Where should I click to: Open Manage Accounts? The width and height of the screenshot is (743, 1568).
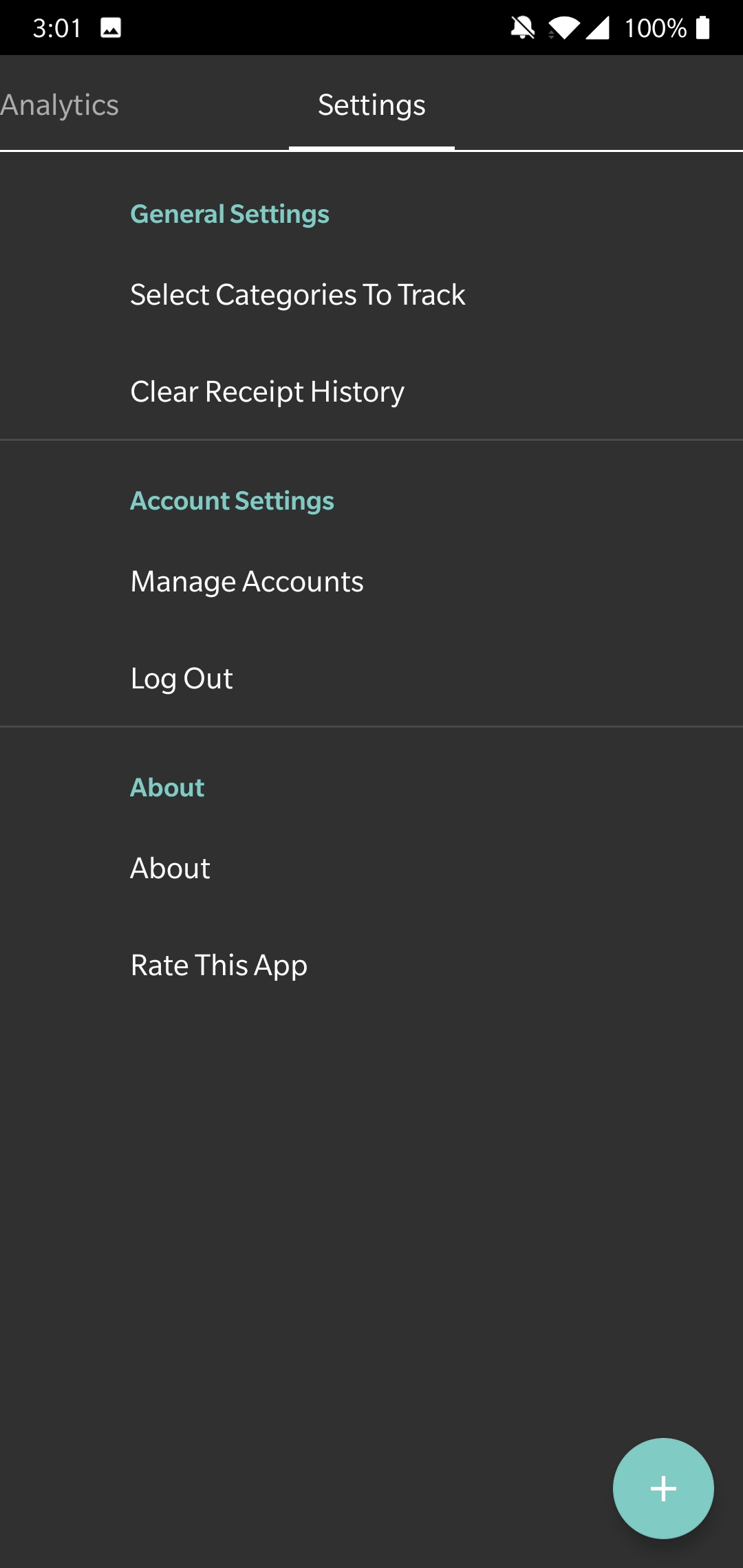tap(371, 581)
